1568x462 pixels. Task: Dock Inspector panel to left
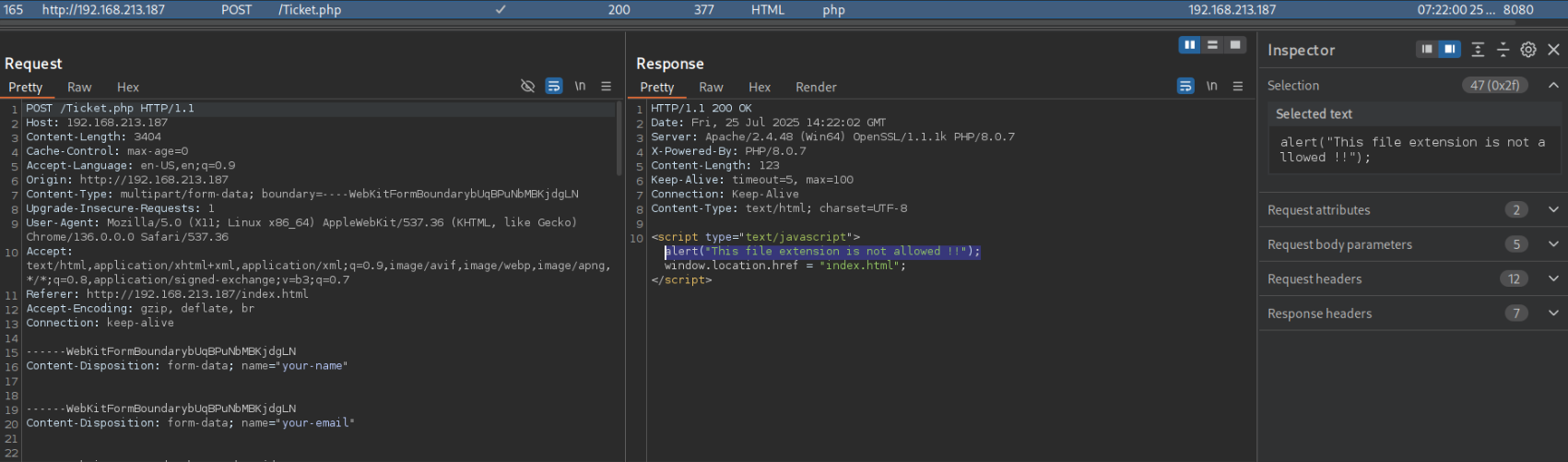coord(1427,50)
